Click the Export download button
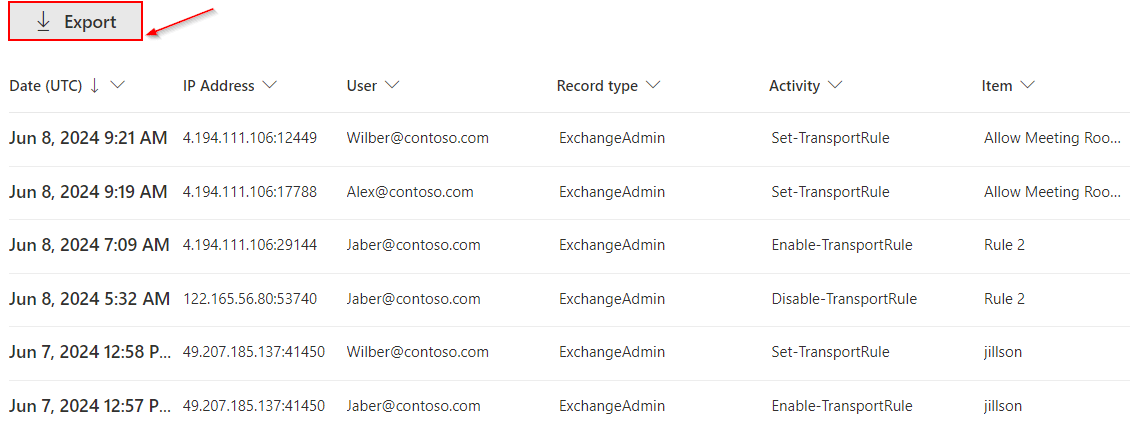Viewport: 1130px width, 425px height. tap(76, 22)
